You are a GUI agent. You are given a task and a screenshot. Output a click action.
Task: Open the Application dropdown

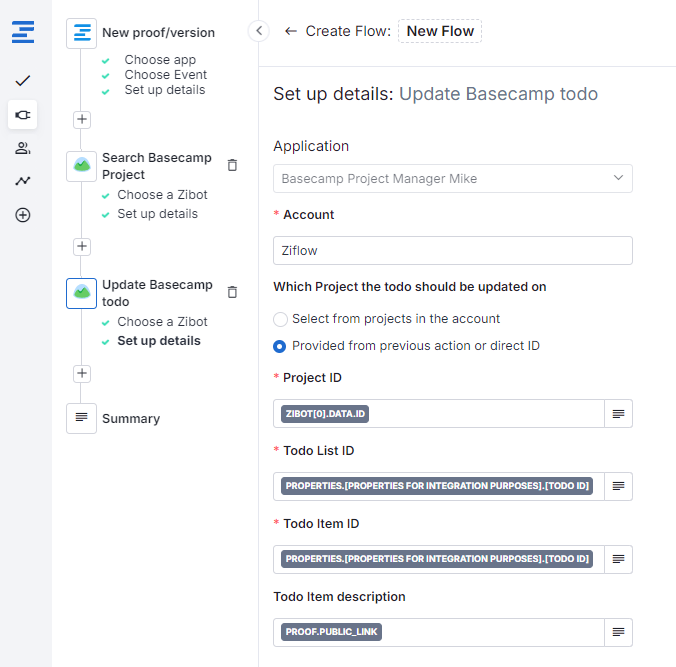(452, 179)
